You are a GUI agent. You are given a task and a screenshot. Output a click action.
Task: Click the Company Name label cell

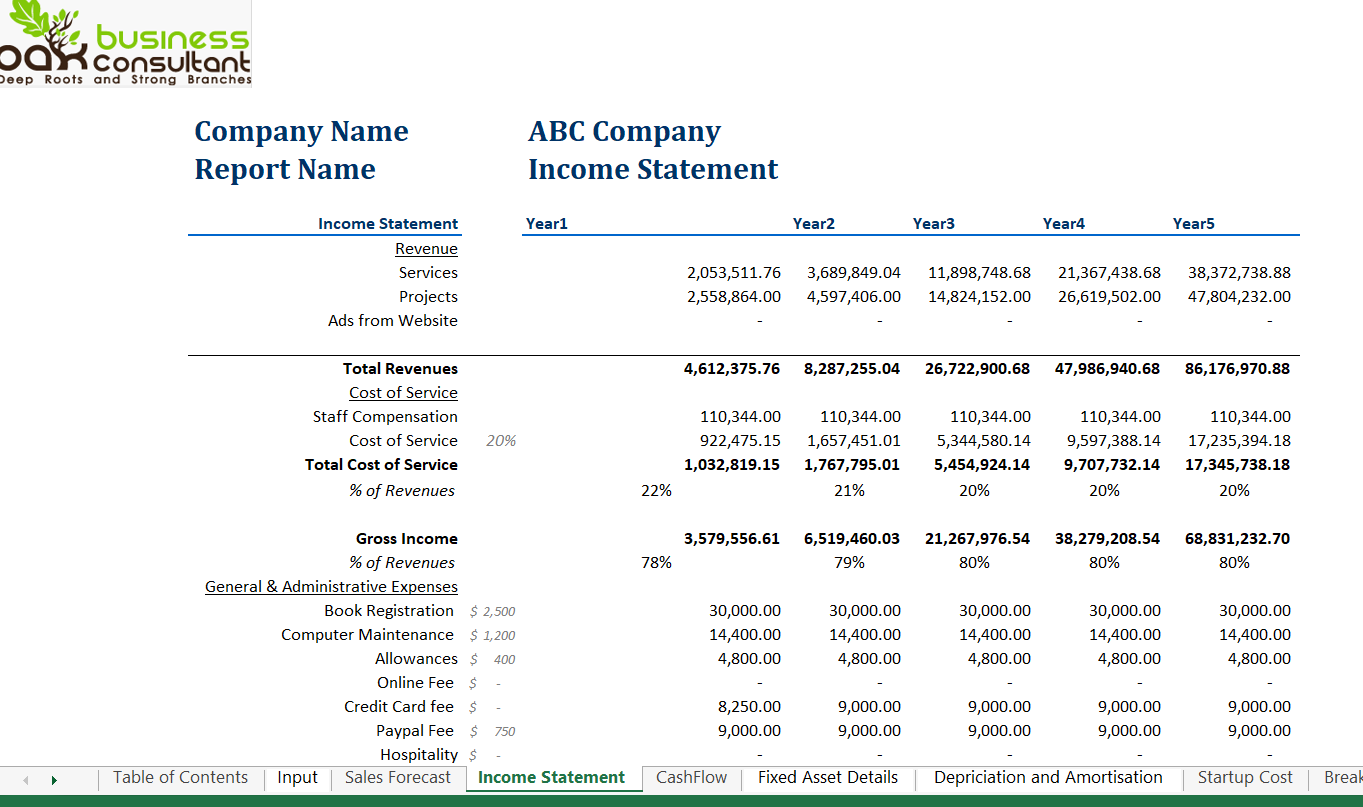pyautogui.click(x=301, y=132)
